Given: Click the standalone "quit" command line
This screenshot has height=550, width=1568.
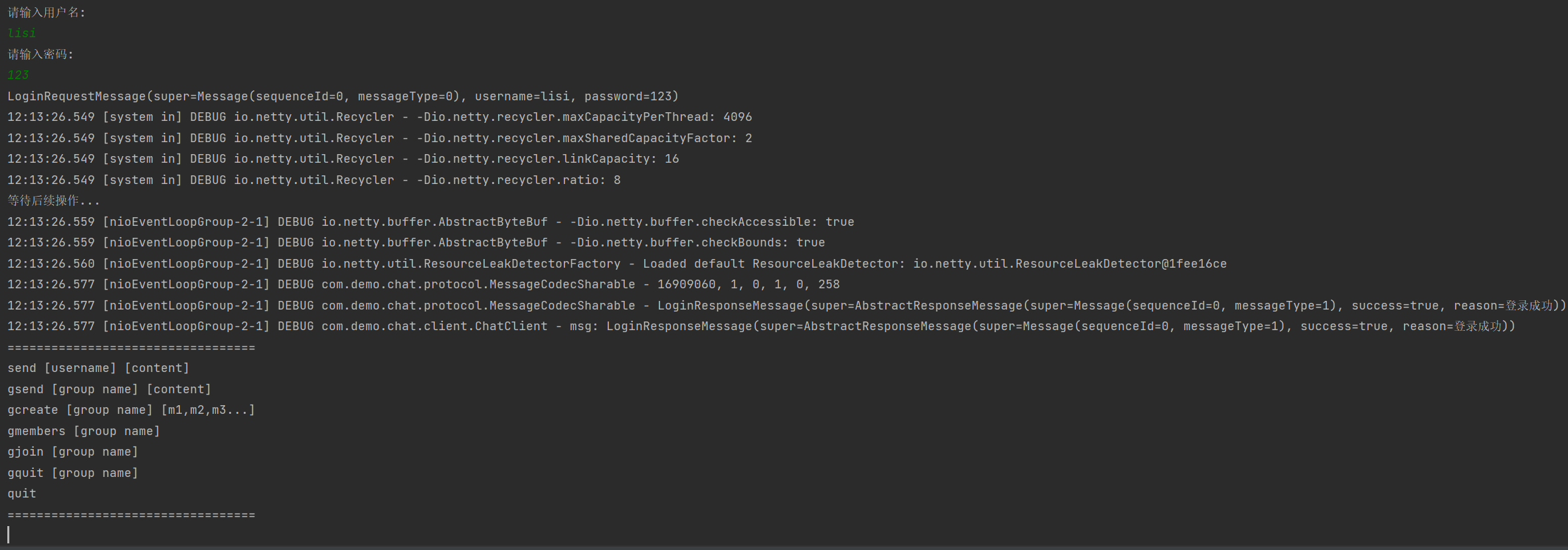Looking at the screenshot, I should pos(22,494).
